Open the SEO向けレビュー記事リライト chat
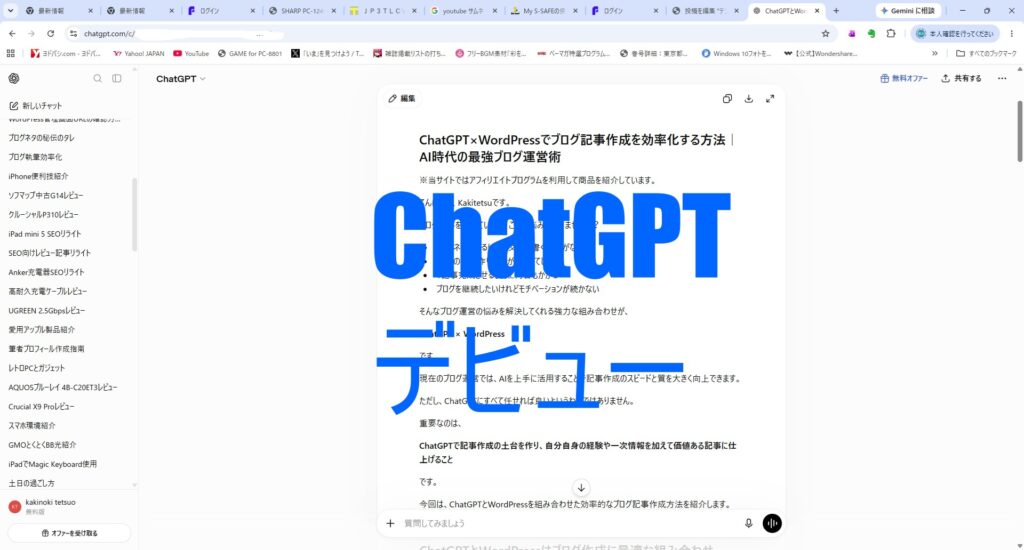 point(50,253)
